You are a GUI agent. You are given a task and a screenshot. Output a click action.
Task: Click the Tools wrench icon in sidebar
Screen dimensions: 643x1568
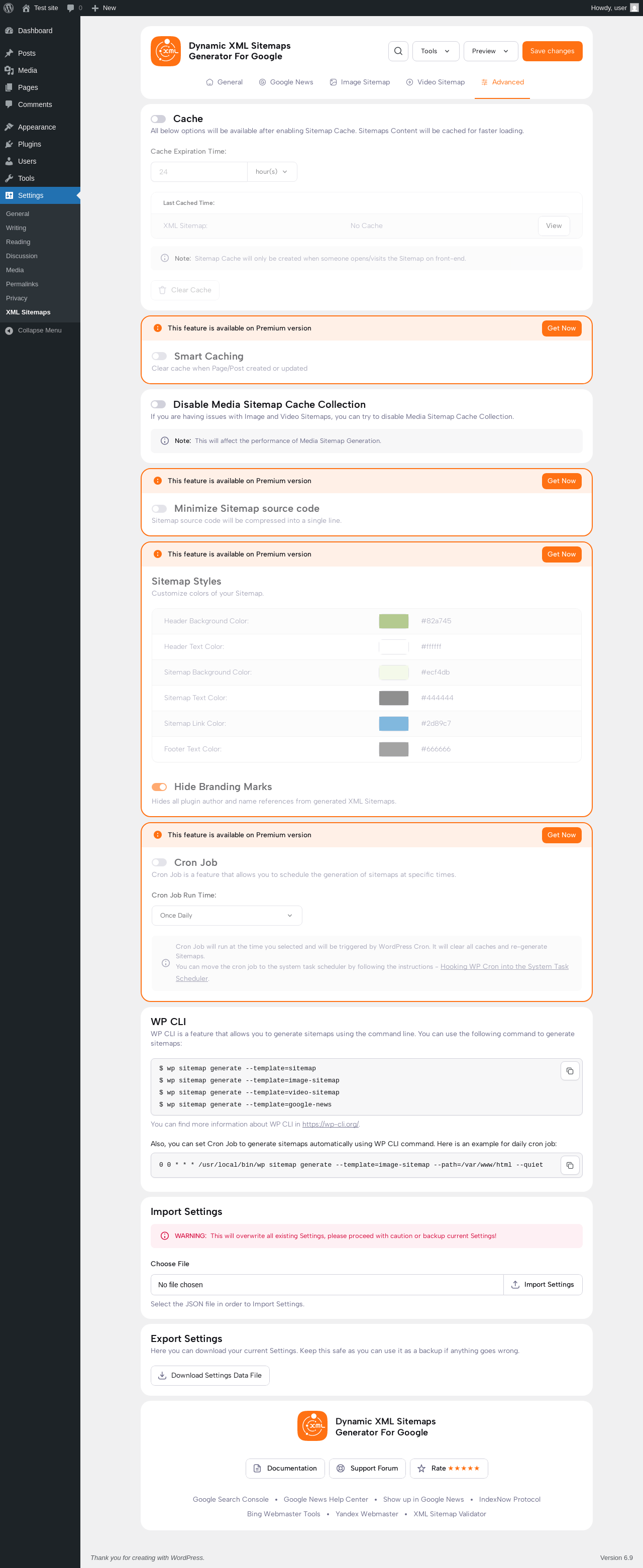[9, 178]
